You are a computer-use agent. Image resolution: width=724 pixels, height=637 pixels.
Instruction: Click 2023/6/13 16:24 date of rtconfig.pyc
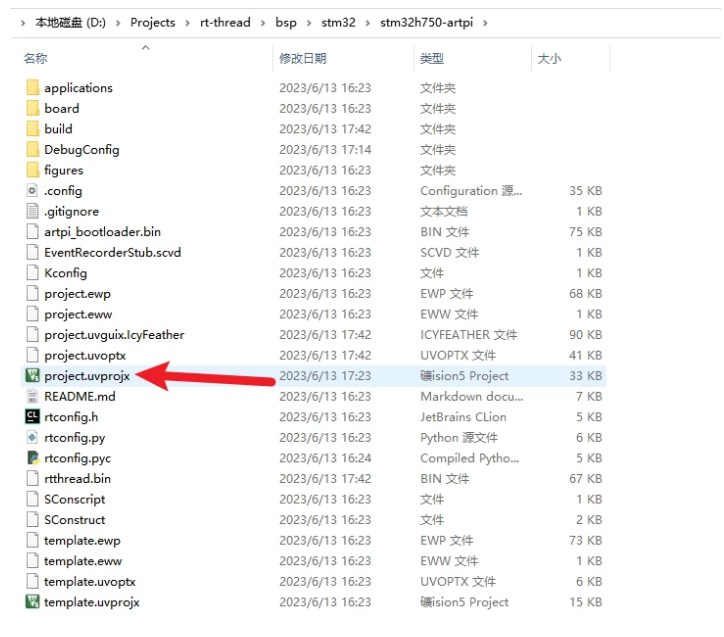coord(325,458)
